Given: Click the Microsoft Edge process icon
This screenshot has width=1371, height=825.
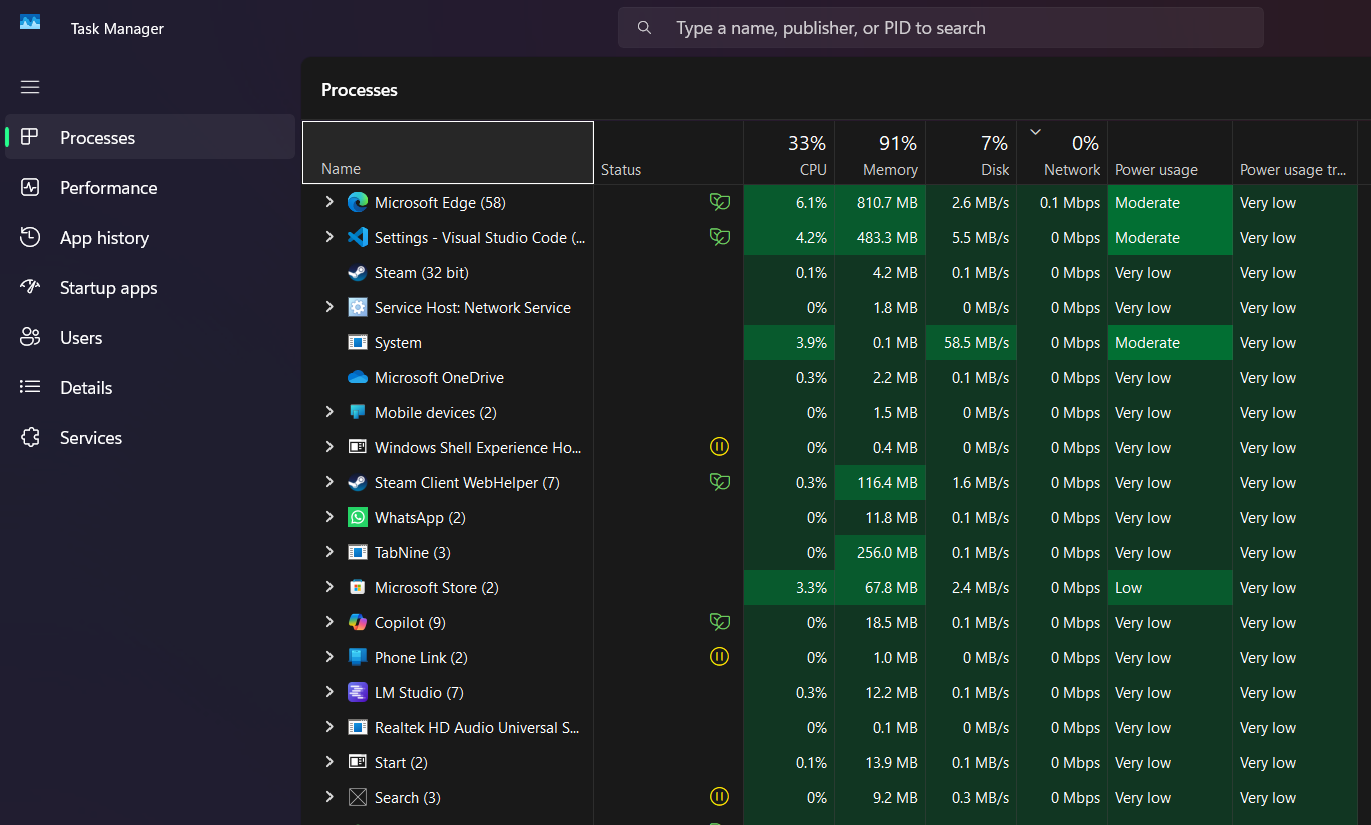Looking at the screenshot, I should [x=358, y=203].
